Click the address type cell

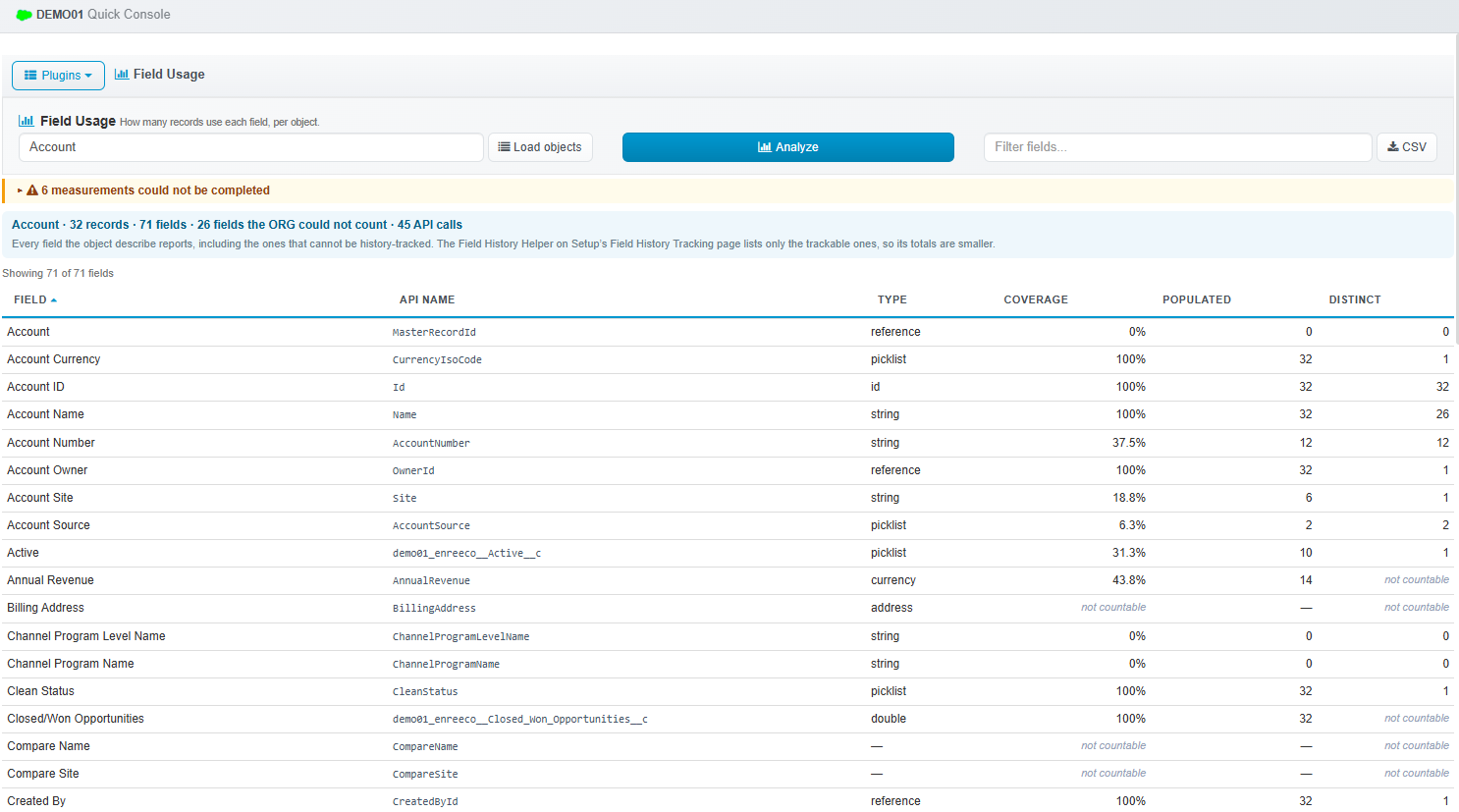pos(892,608)
